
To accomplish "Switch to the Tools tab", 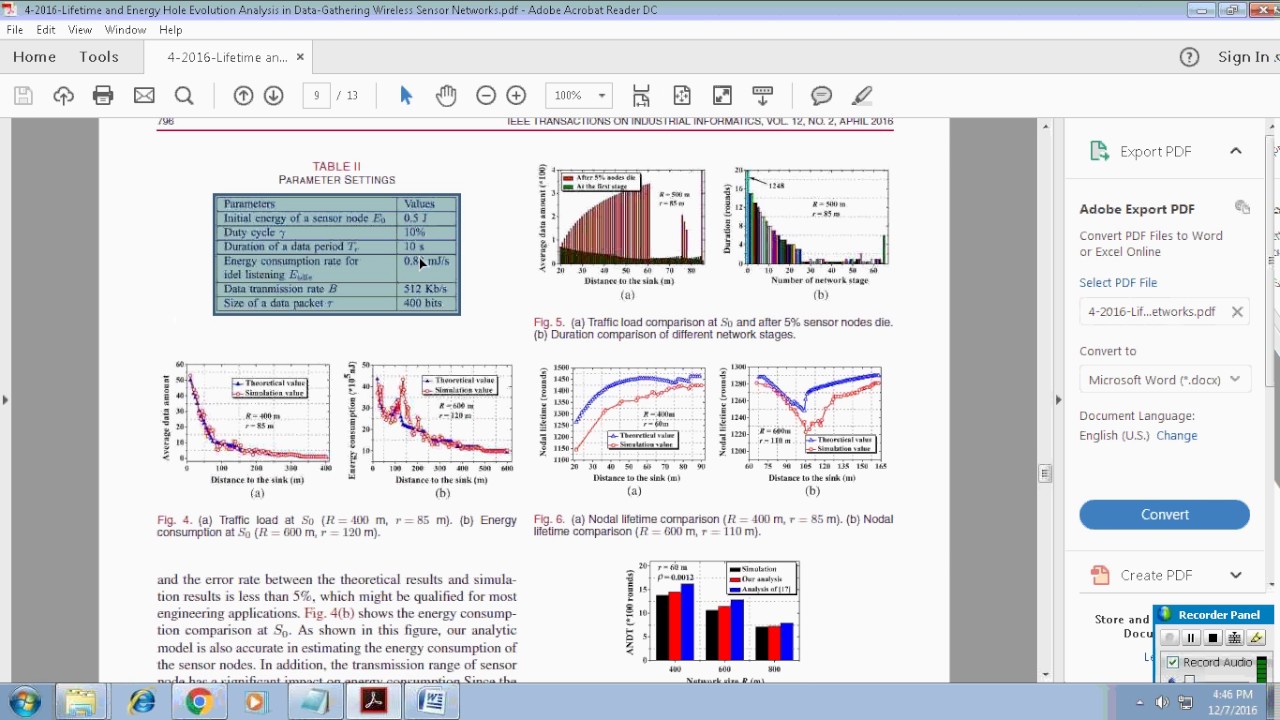I will 99,57.
